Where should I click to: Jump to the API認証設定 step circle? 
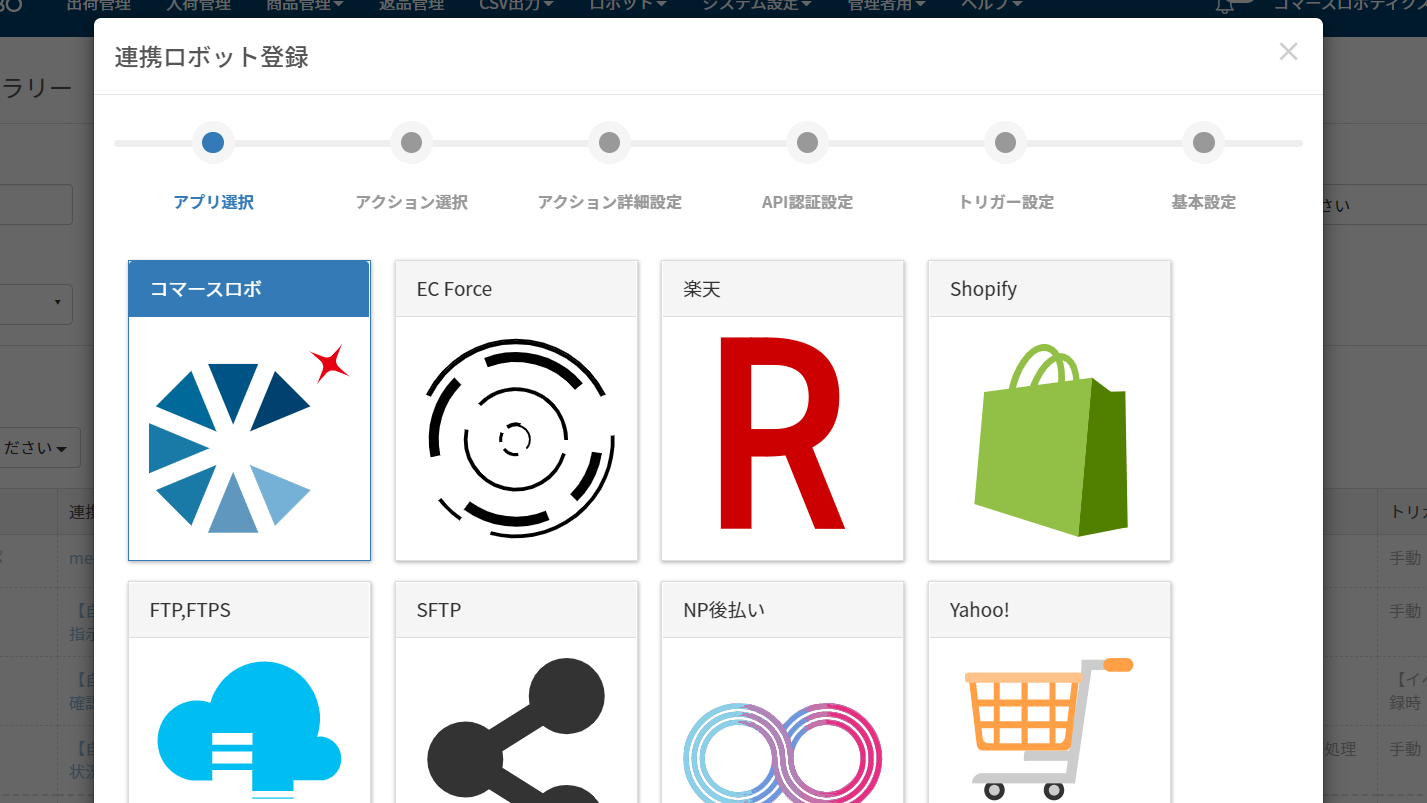point(807,143)
